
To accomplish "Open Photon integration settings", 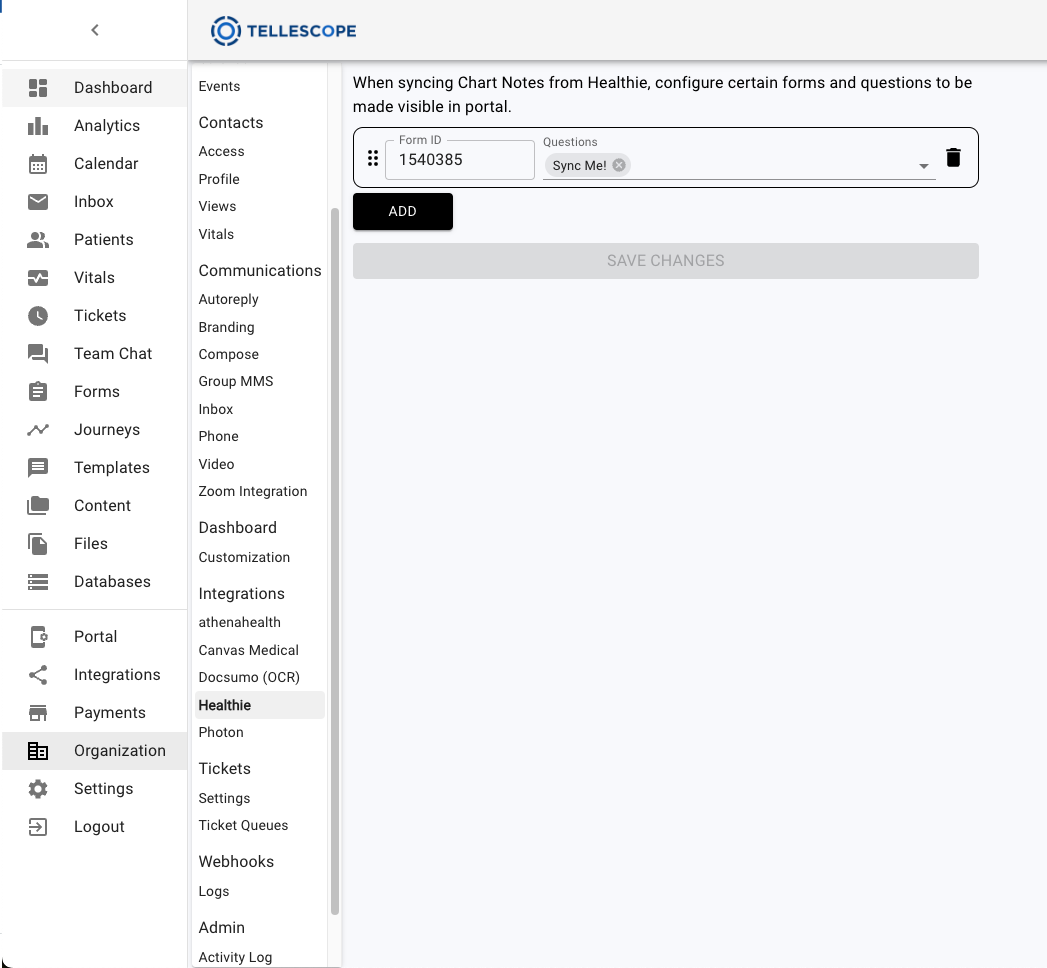I will point(221,732).
